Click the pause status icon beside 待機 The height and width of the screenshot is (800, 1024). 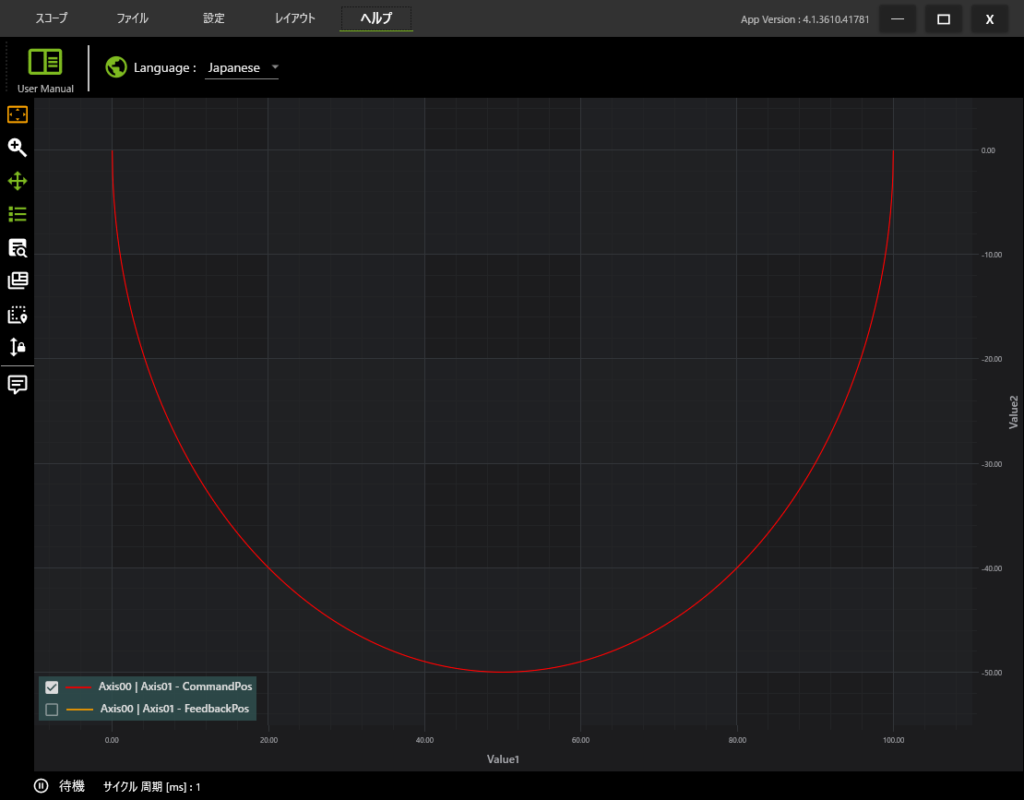click(41, 786)
